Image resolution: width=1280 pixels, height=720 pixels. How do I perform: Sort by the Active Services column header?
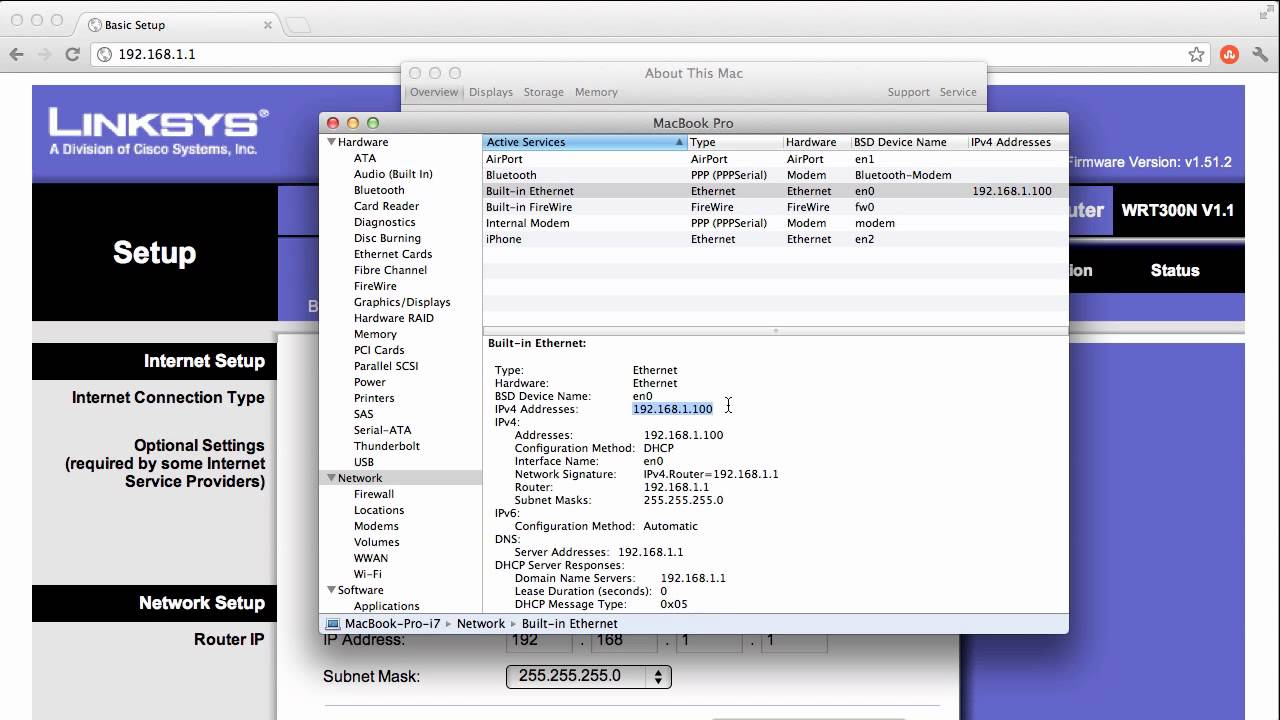tap(585, 142)
